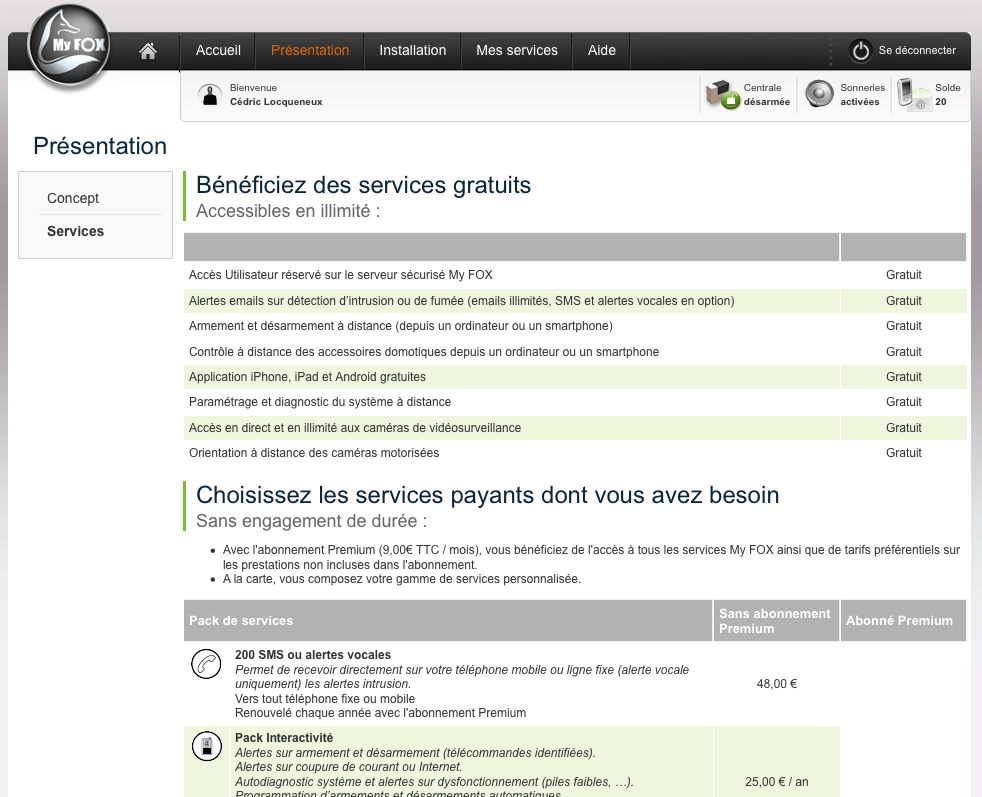Viewport: 982px width, 797px height.
Task: Click the power icon to log out
Action: [x=861, y=51]
